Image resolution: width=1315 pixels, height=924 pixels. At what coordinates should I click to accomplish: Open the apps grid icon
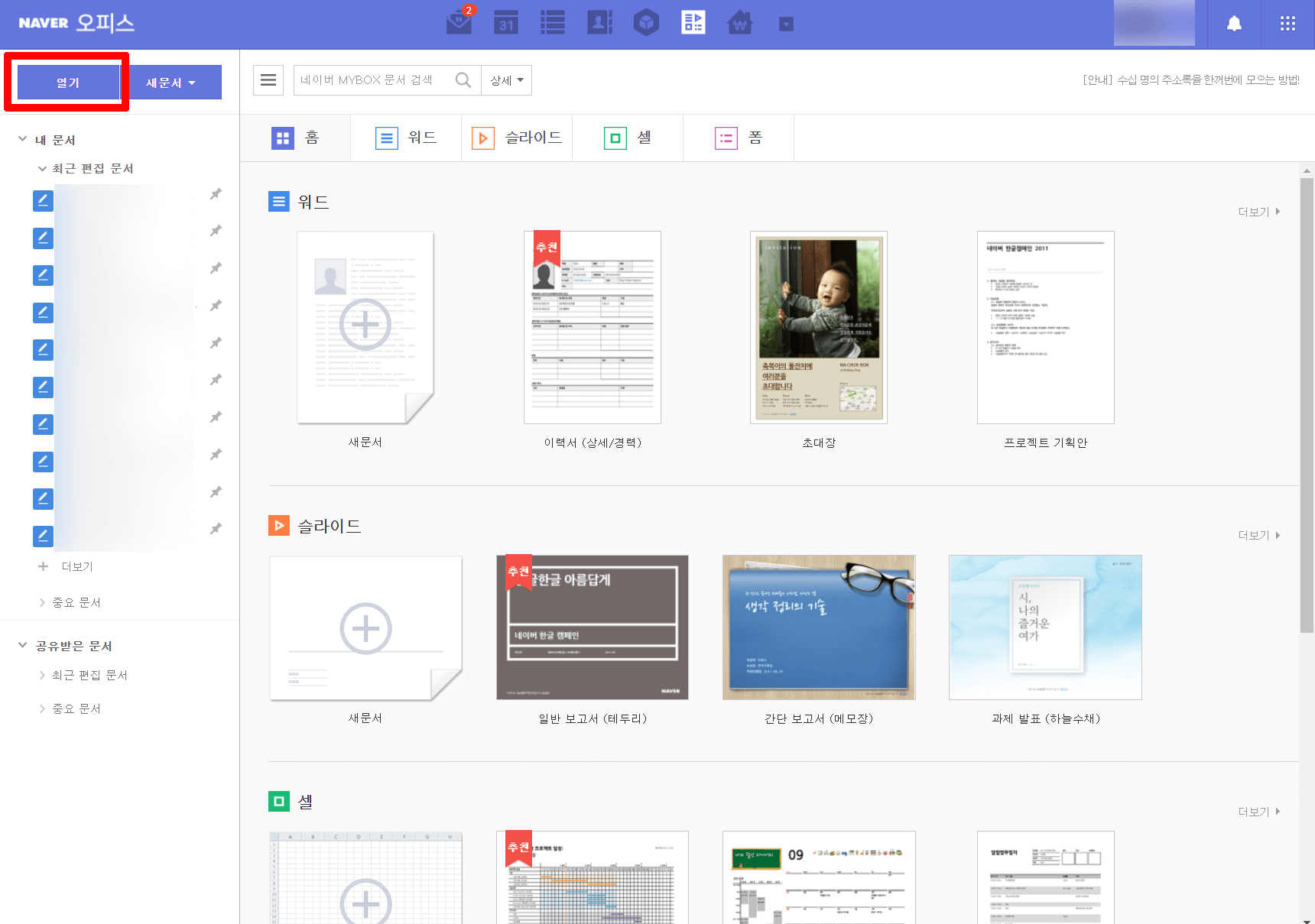(1287, 24)
